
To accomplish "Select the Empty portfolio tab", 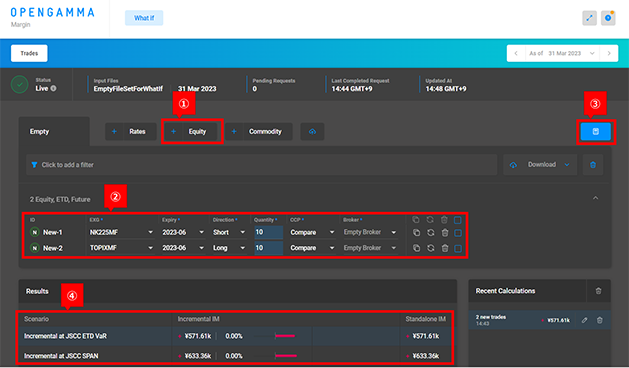I will 54,132.
